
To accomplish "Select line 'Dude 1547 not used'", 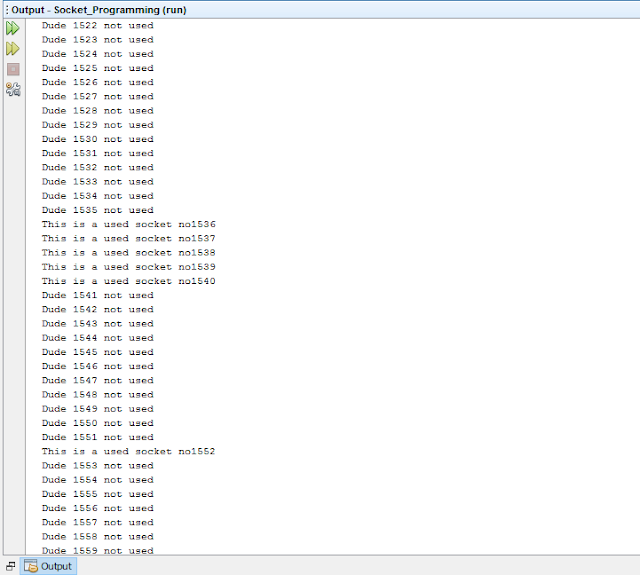I will (98, 381).
